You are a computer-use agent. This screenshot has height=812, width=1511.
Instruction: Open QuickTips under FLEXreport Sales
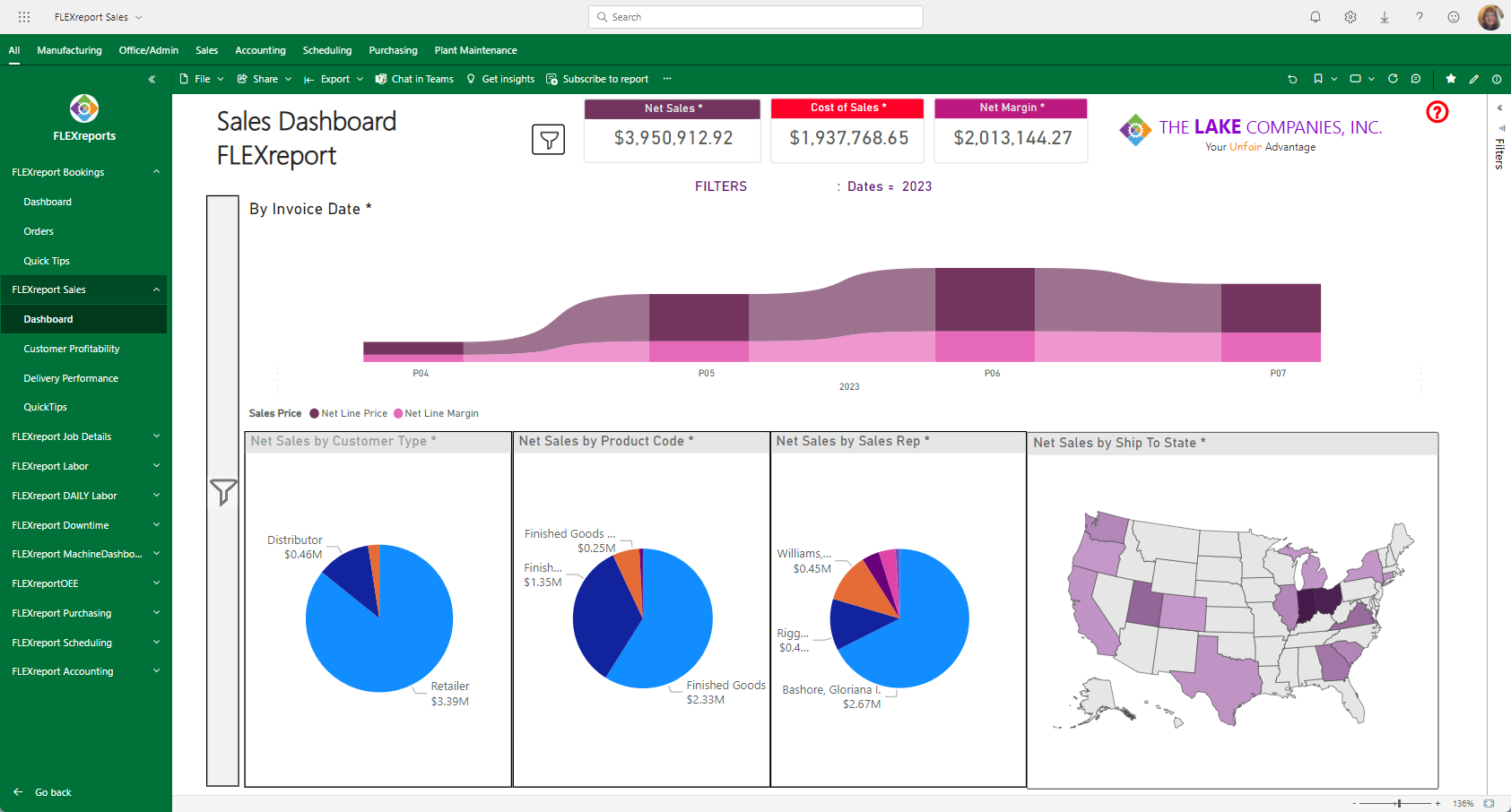click(x=46, y=407)
